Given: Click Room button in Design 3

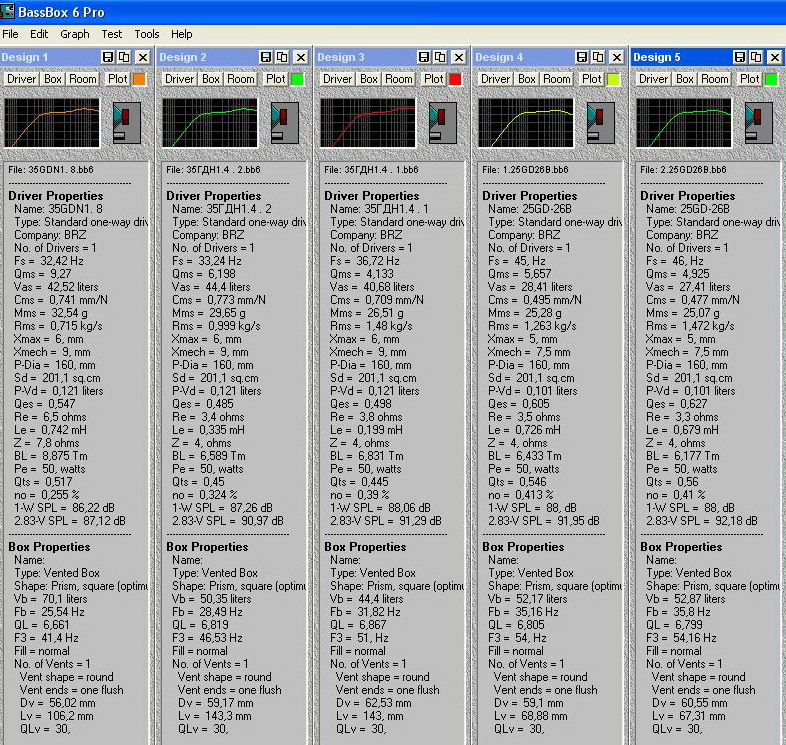Looking at the screenshot, I should point(399,79).
